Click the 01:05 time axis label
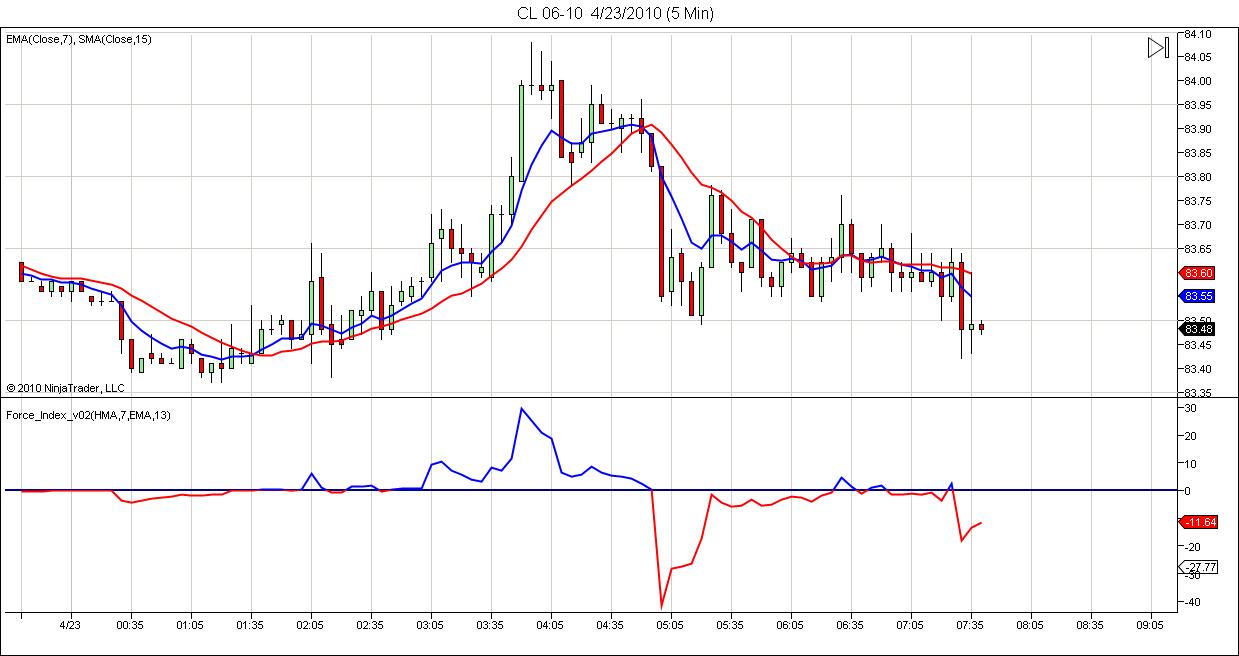The width and height of the screenshot is (1239, 656). (190, 625)
